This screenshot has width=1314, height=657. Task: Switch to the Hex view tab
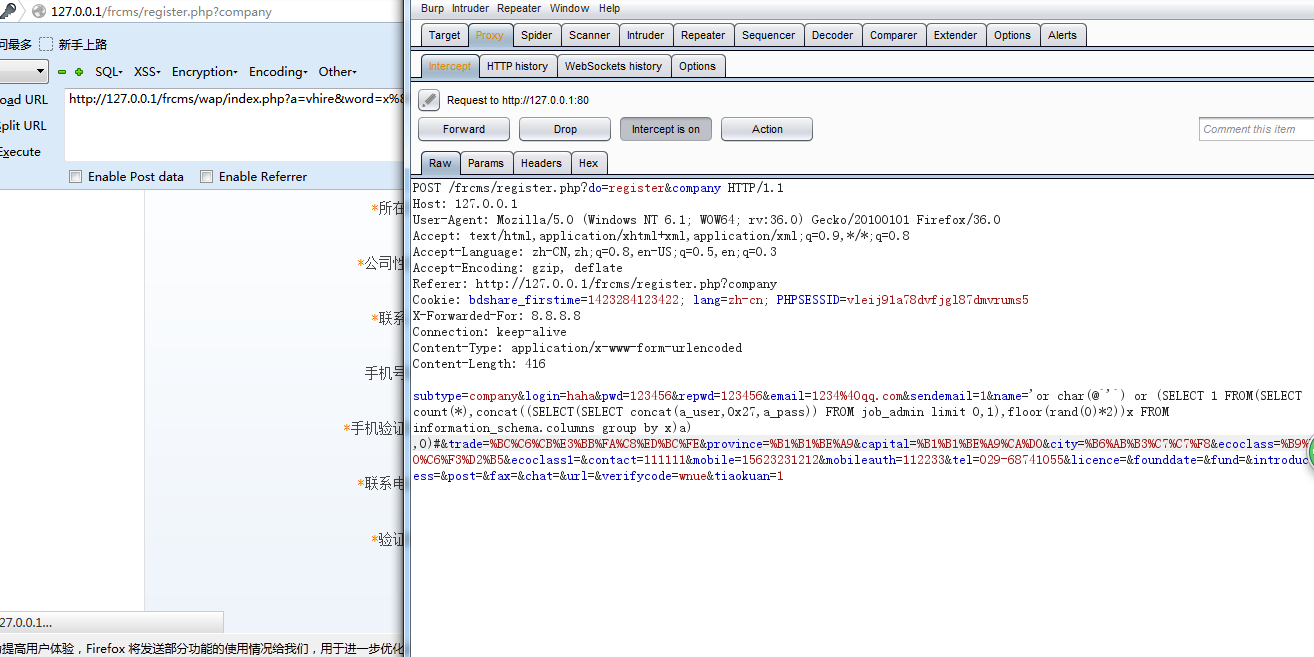coord(589,163)
